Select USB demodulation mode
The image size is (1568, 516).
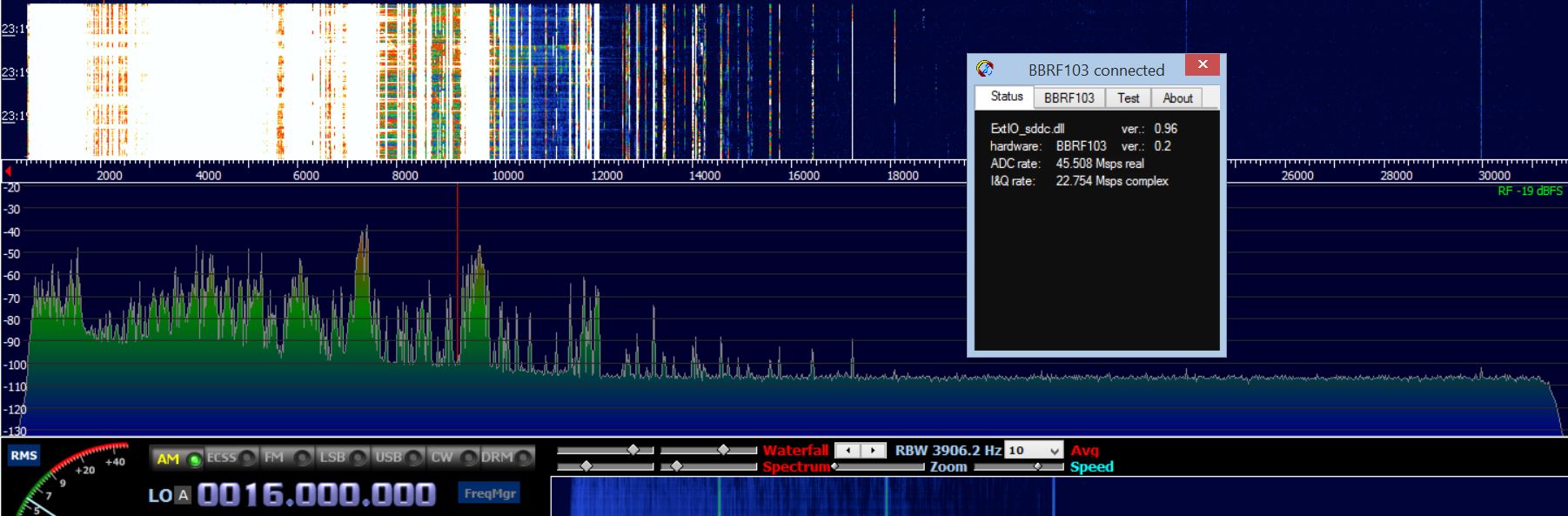click(399, 458)
